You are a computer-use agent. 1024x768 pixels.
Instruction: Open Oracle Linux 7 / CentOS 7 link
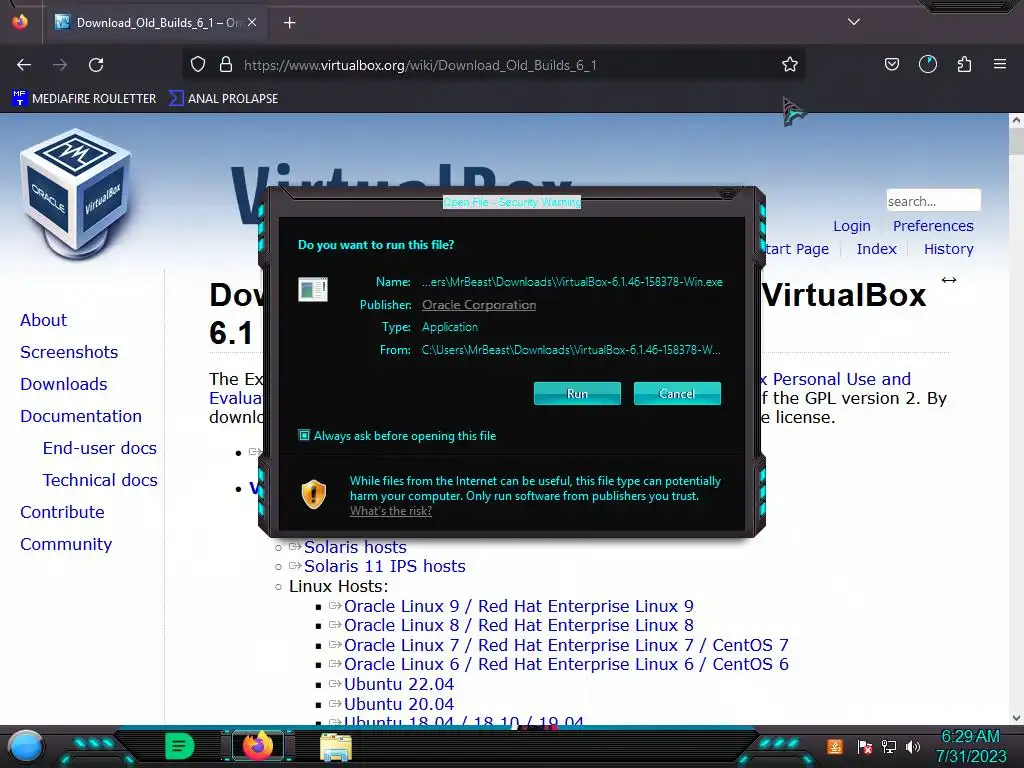tap(566, 645)
